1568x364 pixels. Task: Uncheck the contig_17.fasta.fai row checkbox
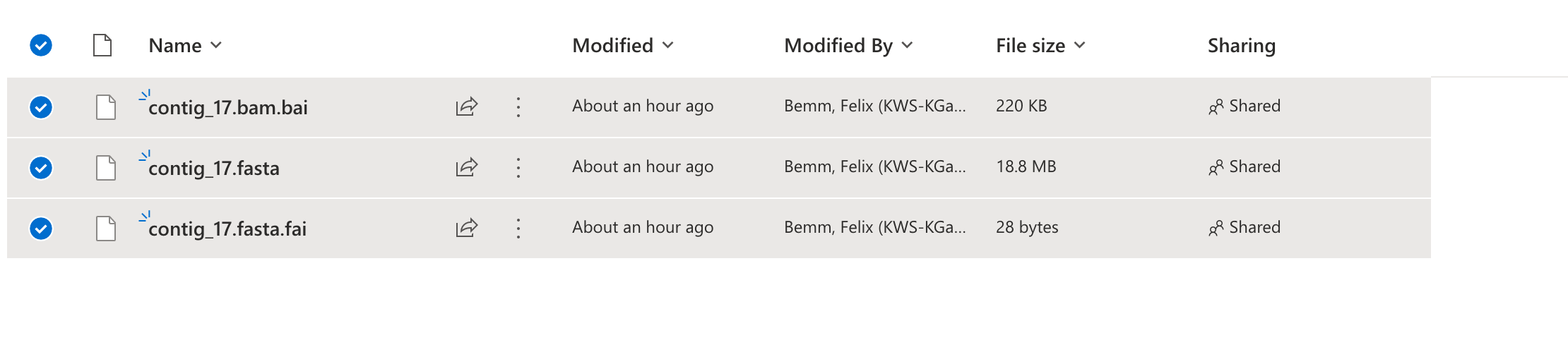click(41, 229)
